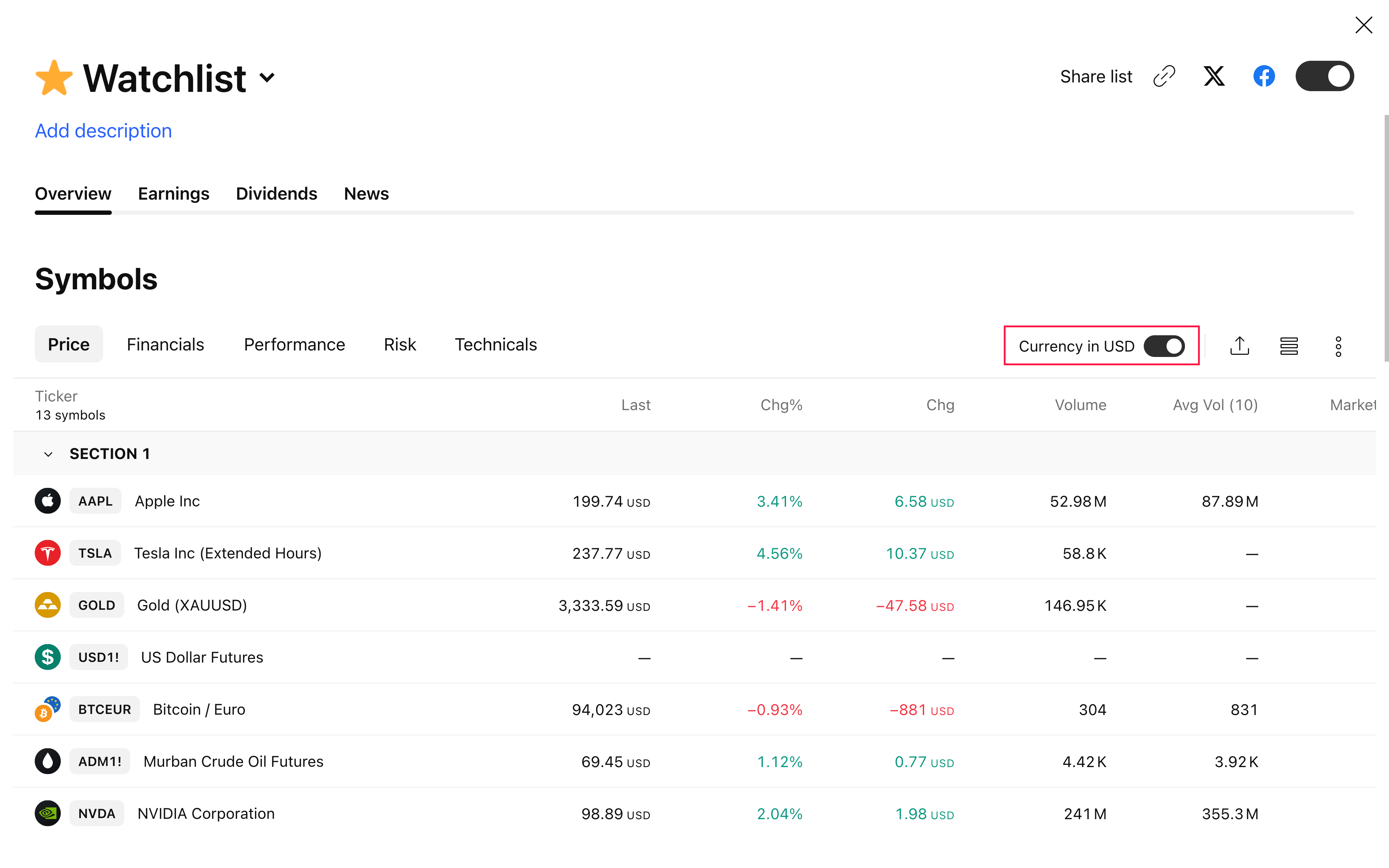Open the table rows layout icon
This screenshot has width=1389, height=868.
tap(1288, 346)
